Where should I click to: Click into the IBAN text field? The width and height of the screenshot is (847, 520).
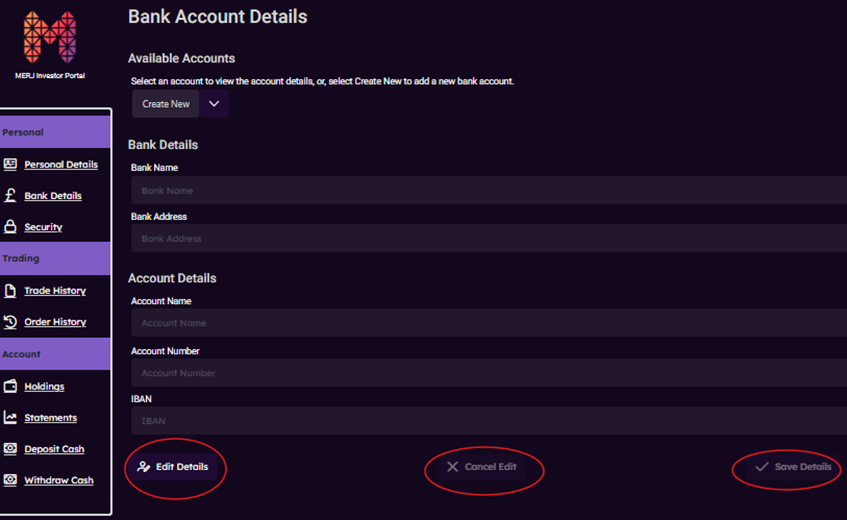coord(488,421)
